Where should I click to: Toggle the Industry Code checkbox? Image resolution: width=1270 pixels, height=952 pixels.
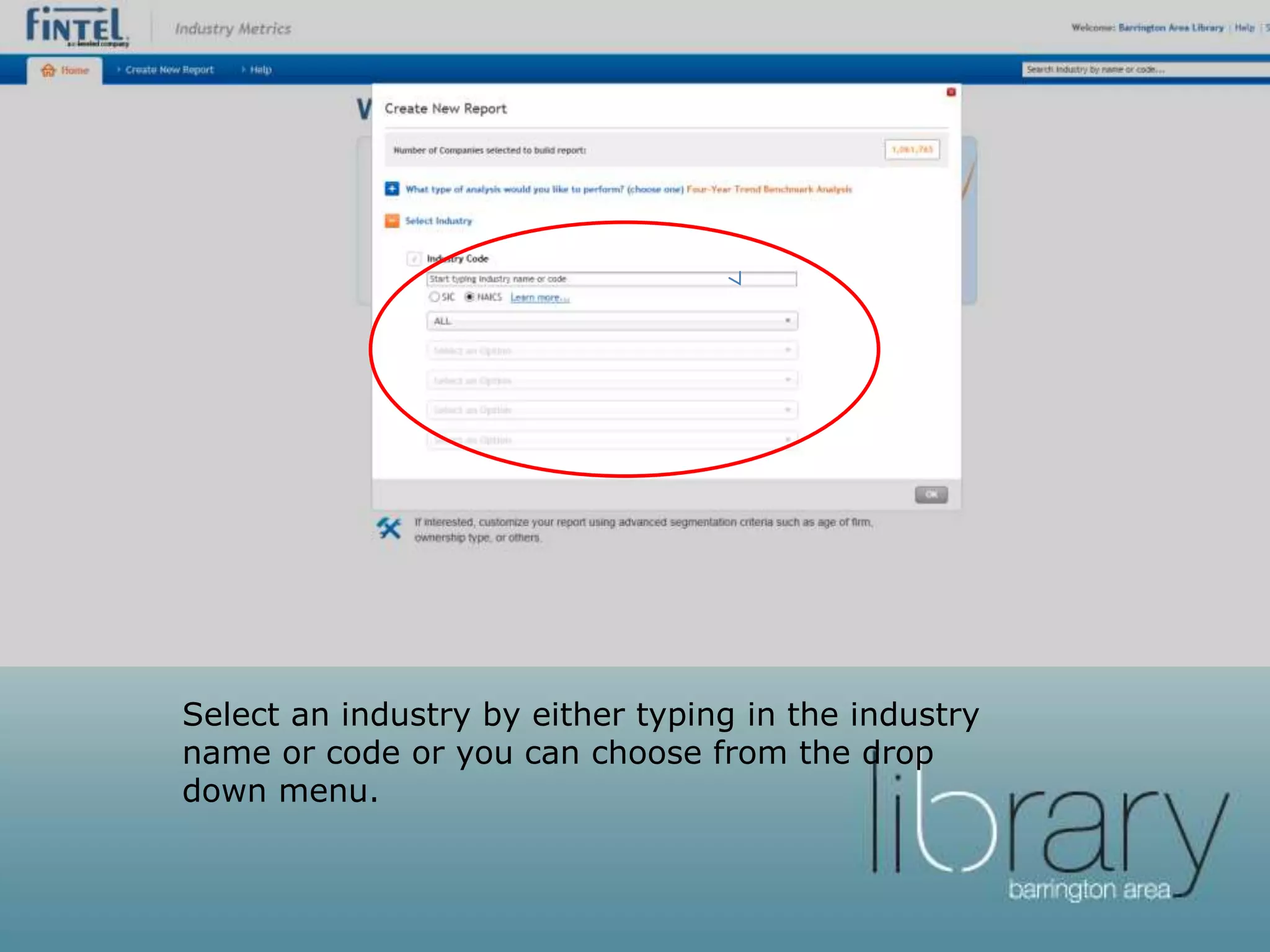tap(414, 258)
